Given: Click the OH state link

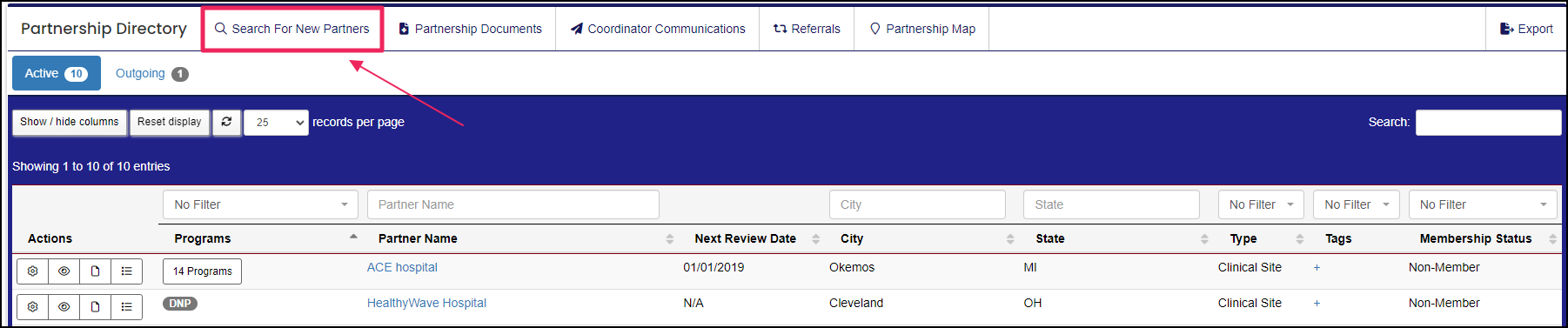Looking at the screenshot, I should coord(1033,303).
